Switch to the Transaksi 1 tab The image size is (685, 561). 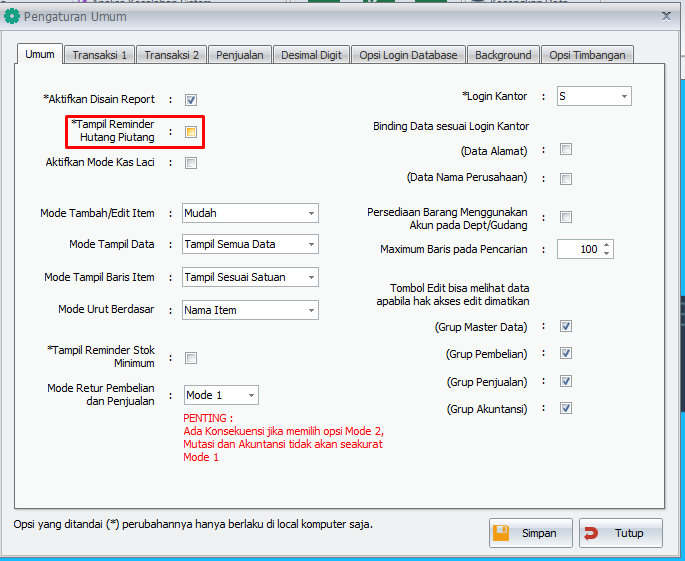click(99, 55)
